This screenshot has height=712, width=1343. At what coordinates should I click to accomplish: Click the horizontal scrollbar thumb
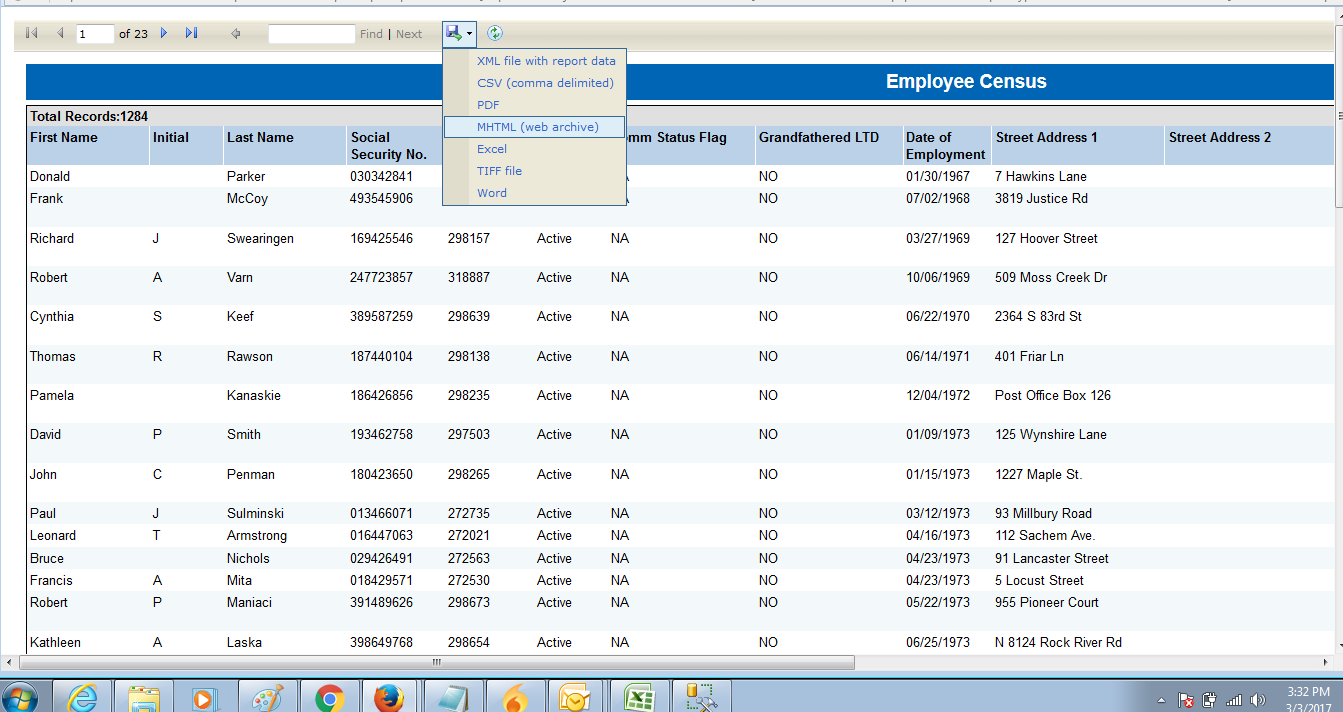coord(437,662)
